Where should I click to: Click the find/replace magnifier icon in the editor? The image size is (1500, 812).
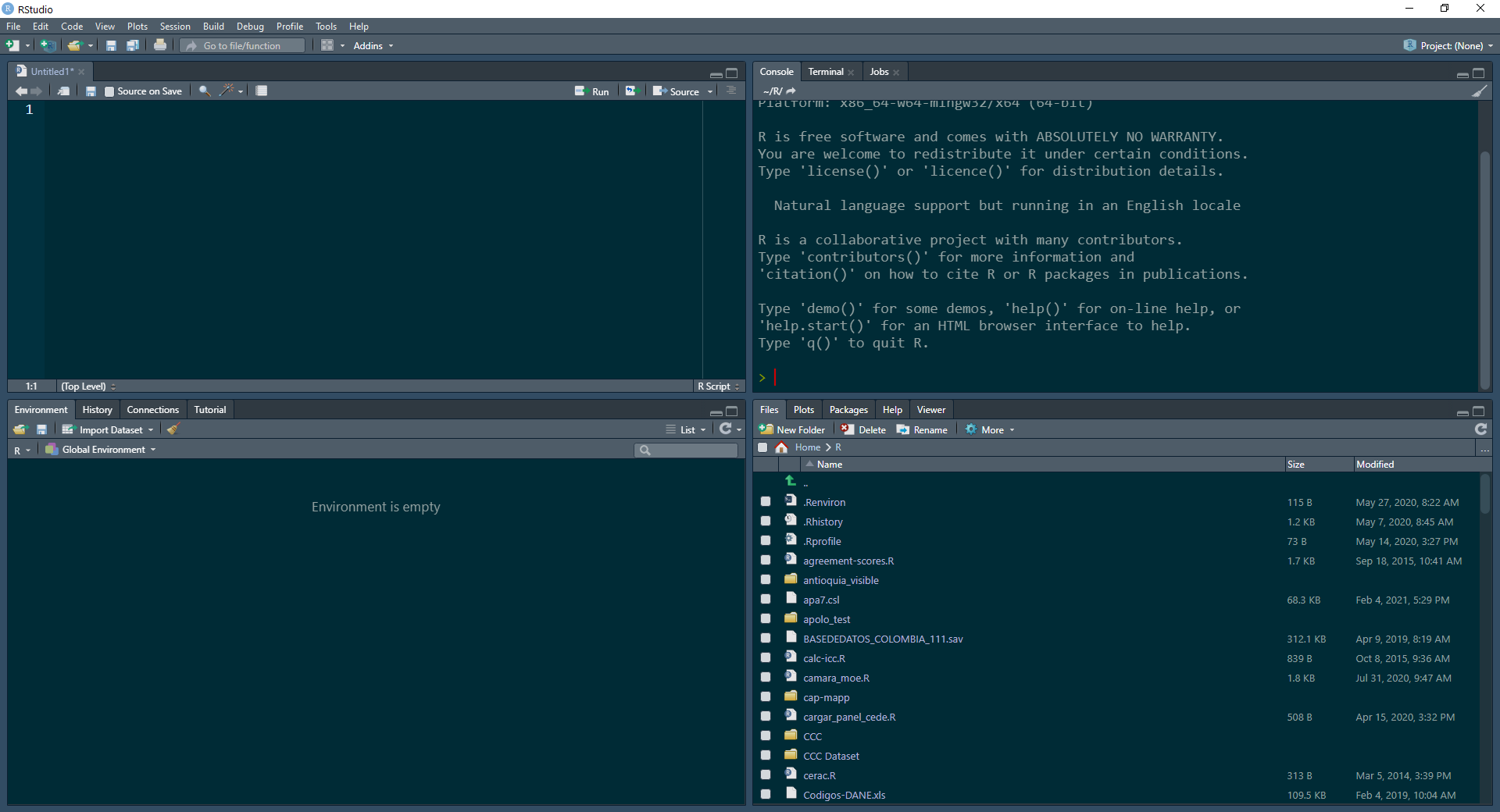tap(204, 91)
